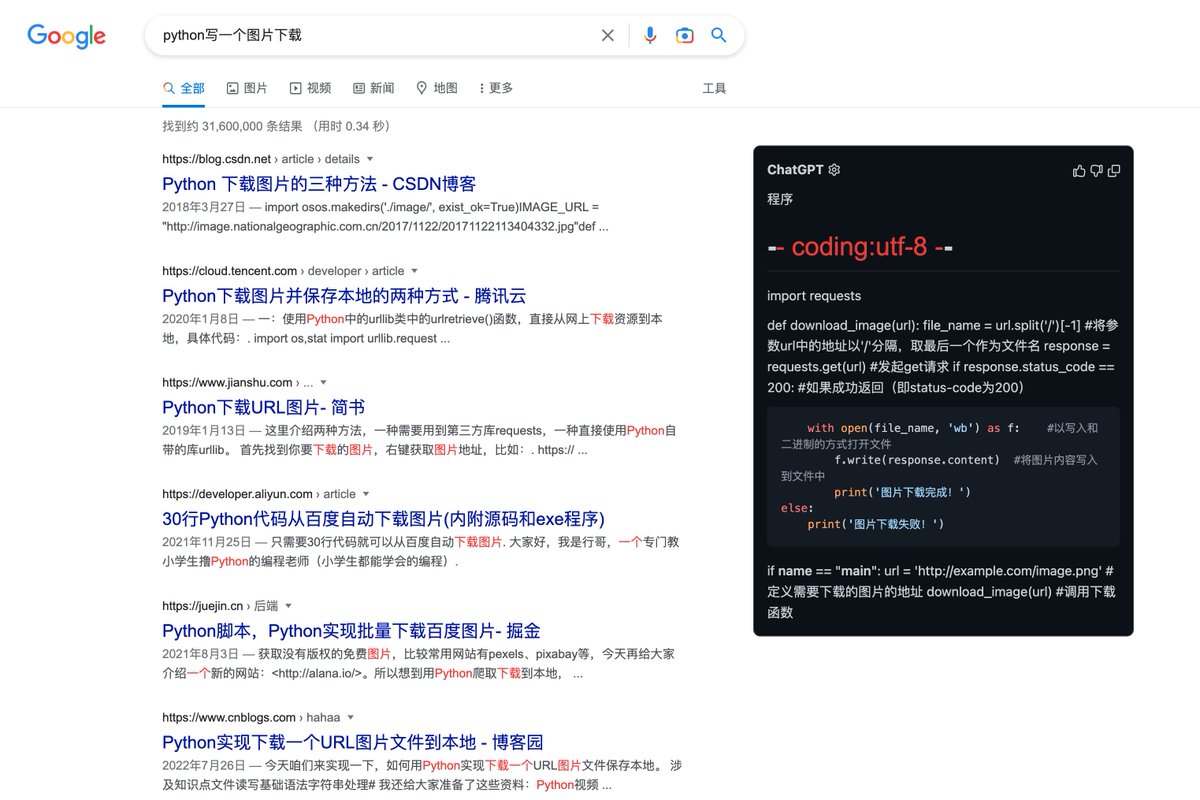1200x800 pixels.
Task: Open 'Python下载图片并保存本地的两种方式 - 腾讯云' result
Action: pos(344,296)
